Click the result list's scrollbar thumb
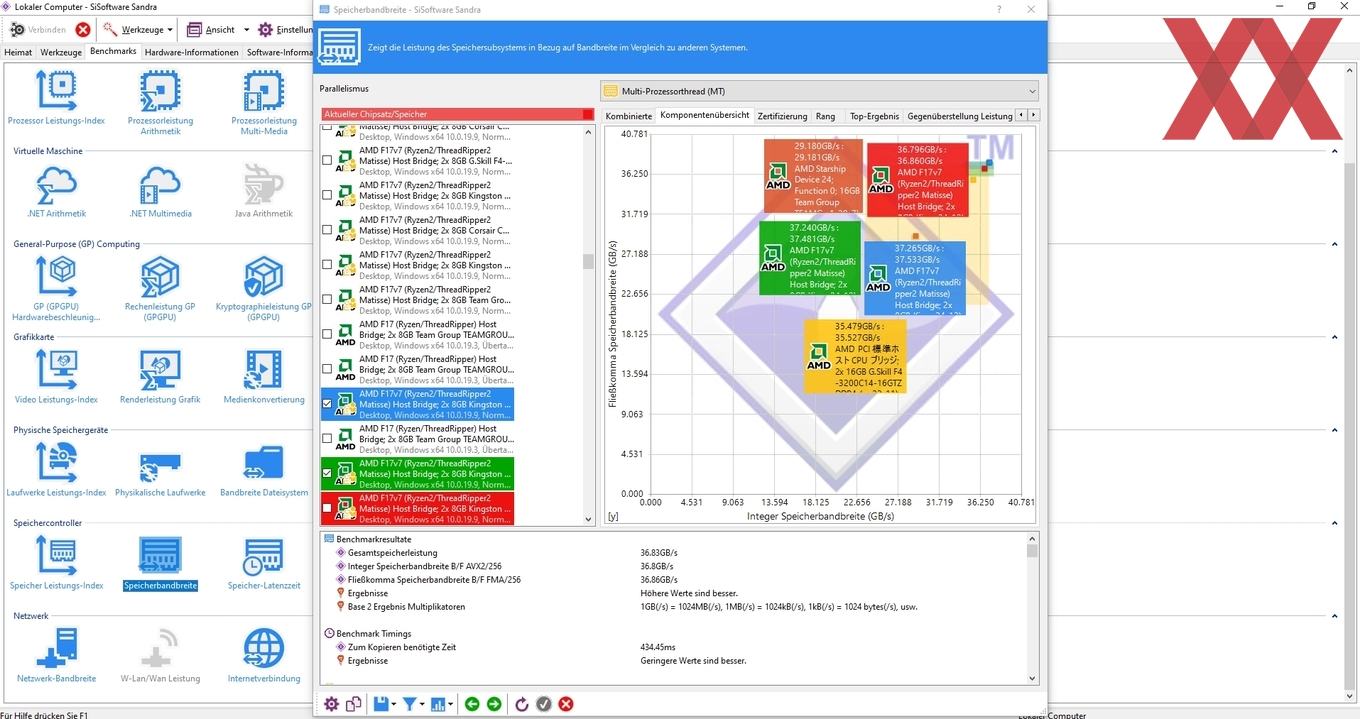Image resolution: width=1360 pixels, height=719 pixels. pyautogui.click(x=588, y=261)
